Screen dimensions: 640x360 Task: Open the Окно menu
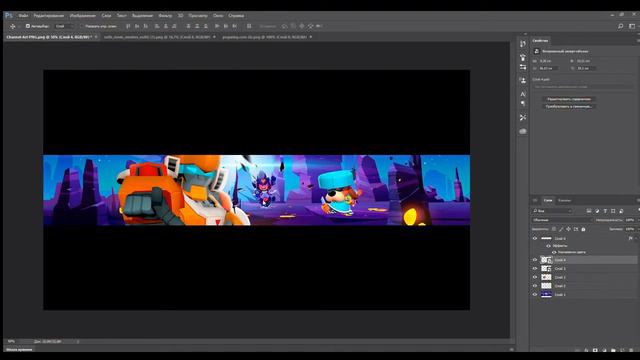click(x=218, y=16)
